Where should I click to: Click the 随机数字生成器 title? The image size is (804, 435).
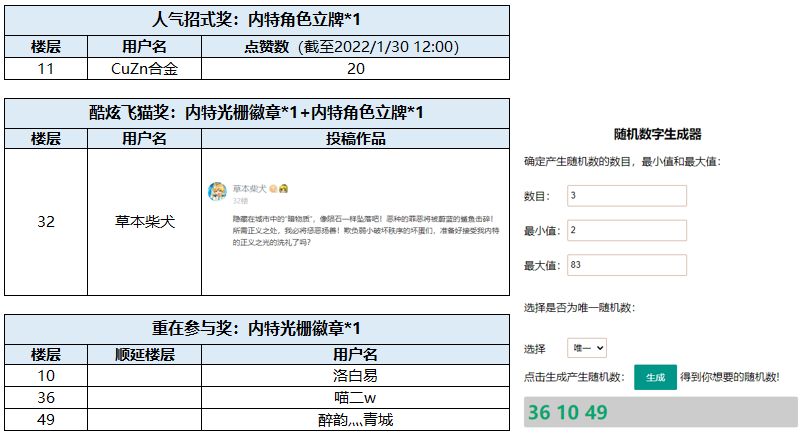tap(657, 134)
